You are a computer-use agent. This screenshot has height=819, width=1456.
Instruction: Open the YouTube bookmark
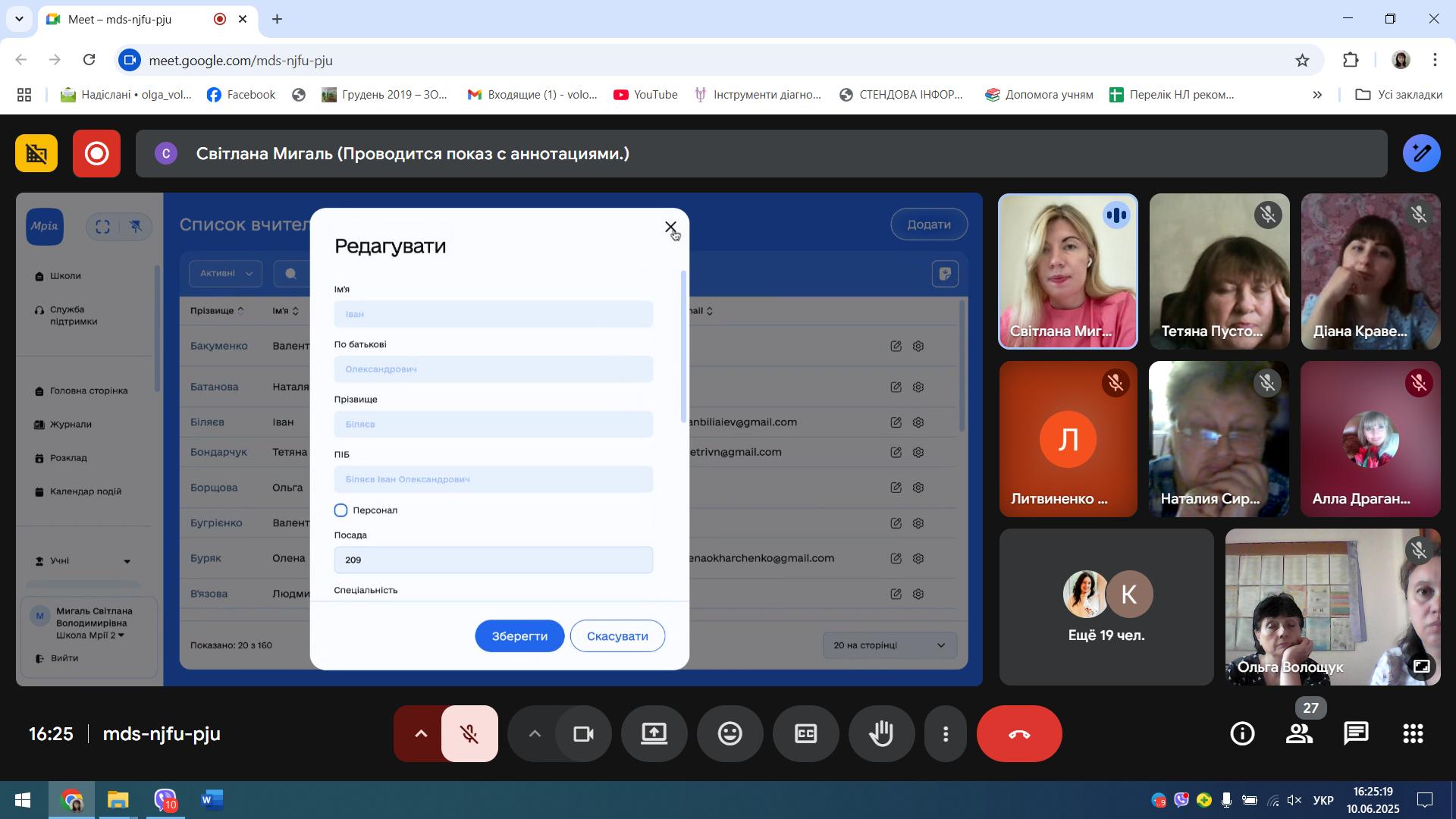[645, 95]
